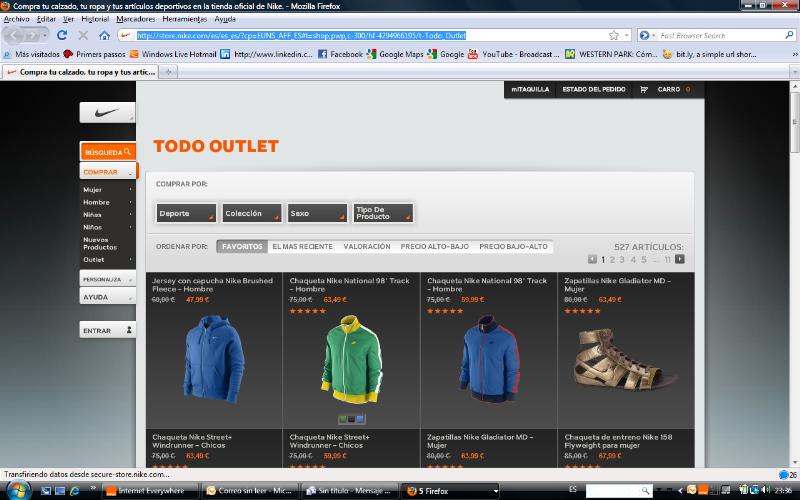The image size is (800, 500).
Task: Click the taskbar desktop search field
Action: [x=619, y=490]
